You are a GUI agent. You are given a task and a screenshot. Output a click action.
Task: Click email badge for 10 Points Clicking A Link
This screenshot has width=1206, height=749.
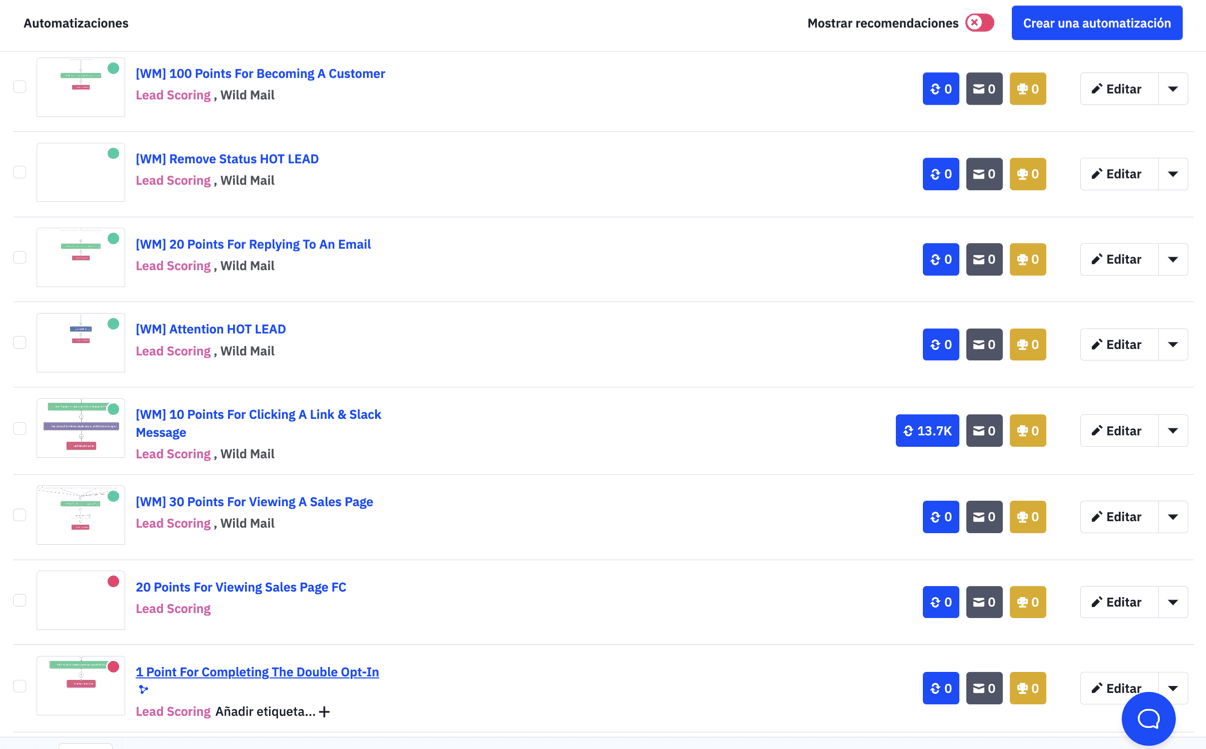pos(985,431)
